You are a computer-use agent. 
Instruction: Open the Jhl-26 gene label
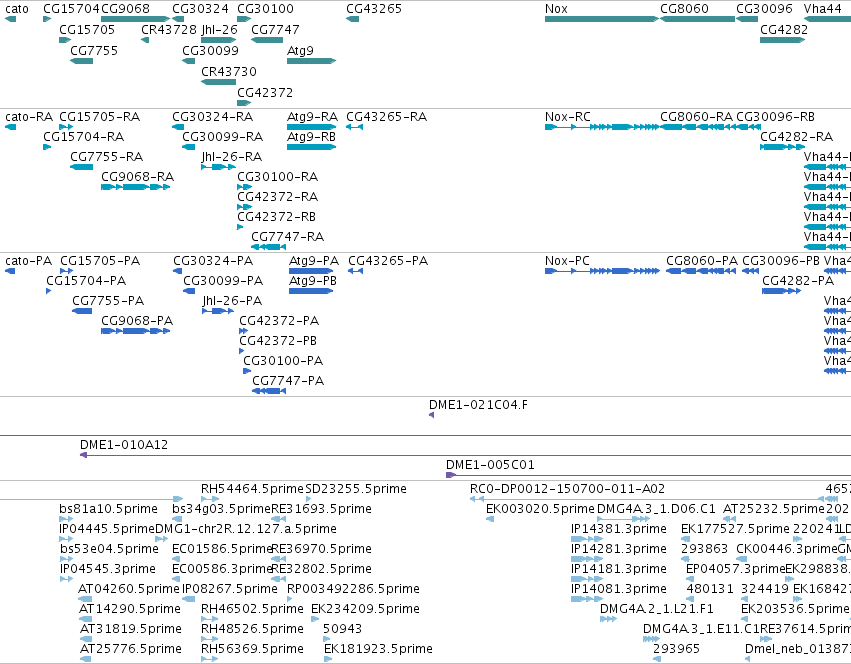(219, 30)
